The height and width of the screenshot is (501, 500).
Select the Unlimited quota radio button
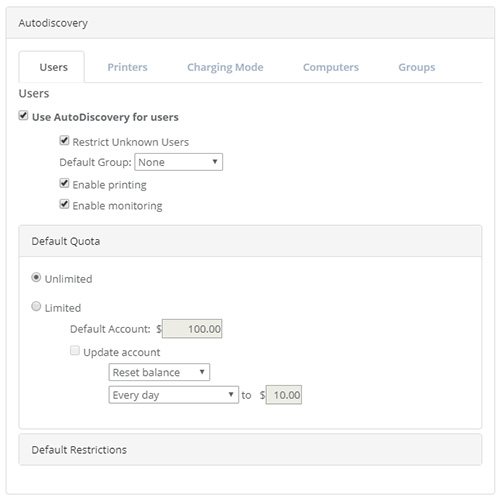pyautogui.click(x=36, y=277)
